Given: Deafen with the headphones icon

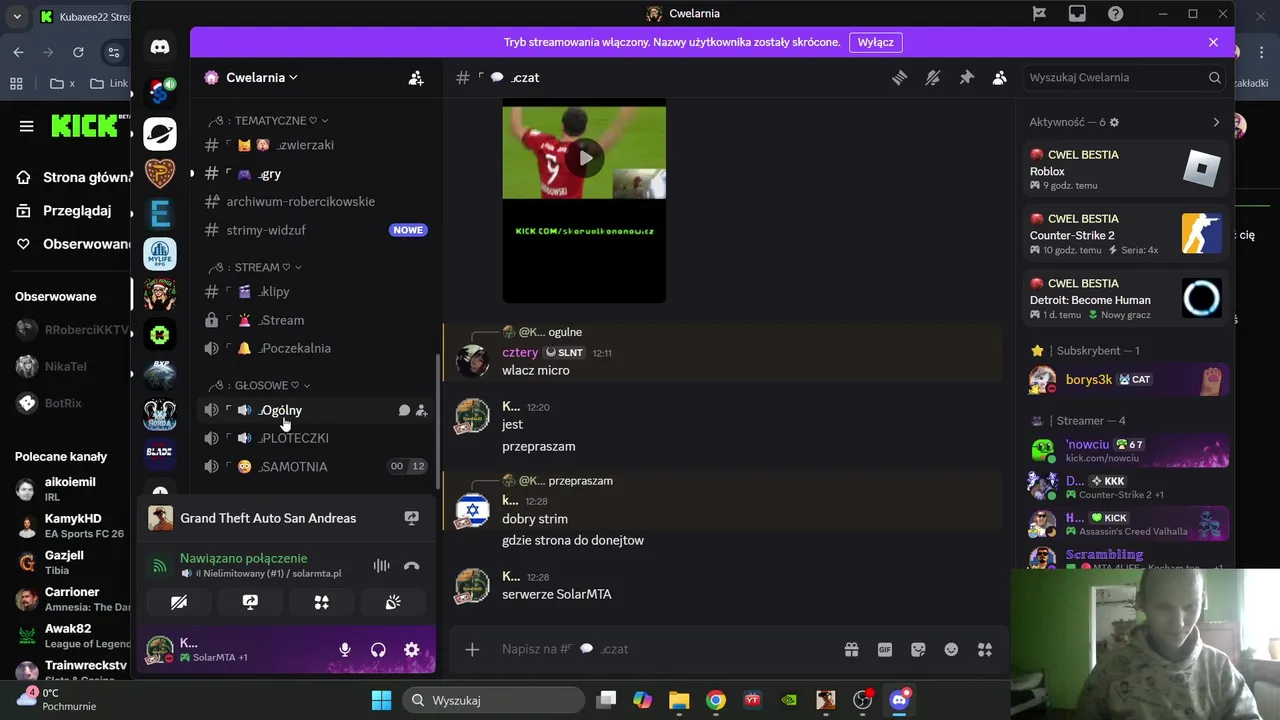Looking at the screenshot, I should [x=378, y=650].
